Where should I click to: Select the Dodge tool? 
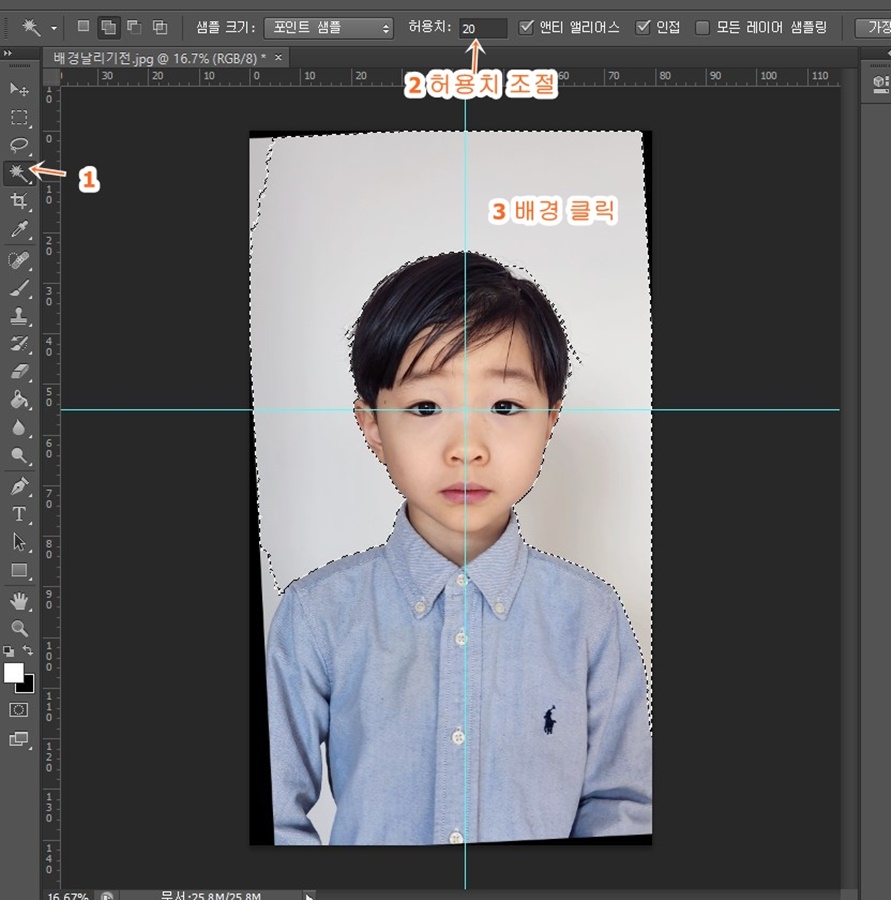coord(19,455)
